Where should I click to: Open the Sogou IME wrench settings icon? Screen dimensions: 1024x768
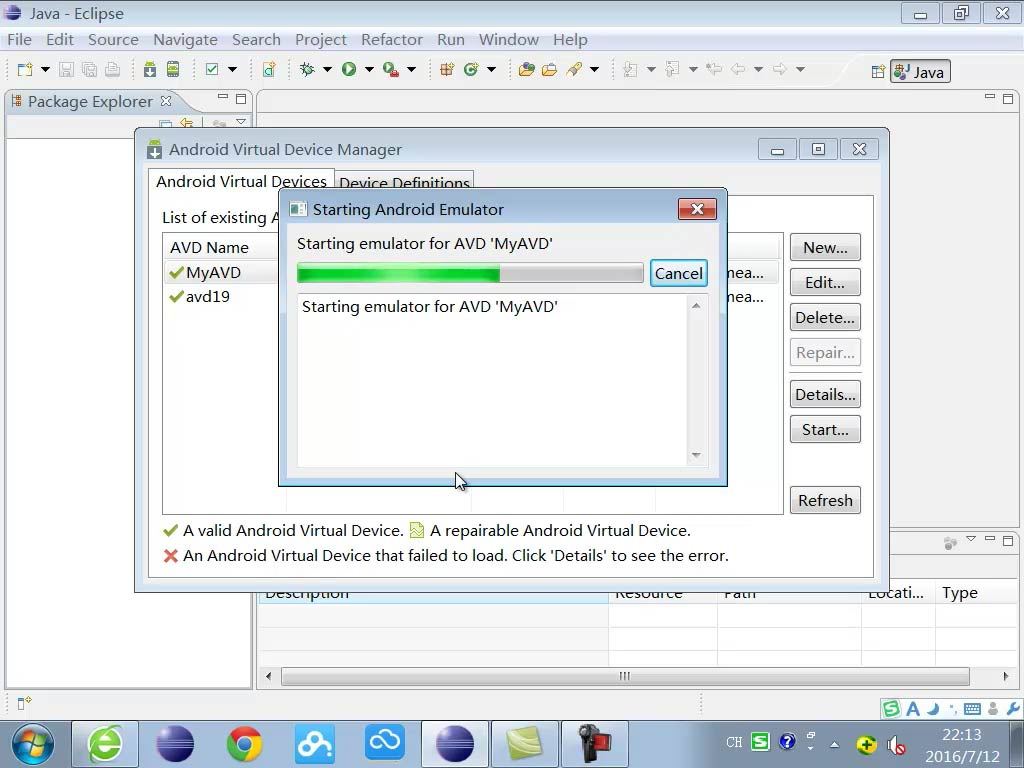point(1013,709)
